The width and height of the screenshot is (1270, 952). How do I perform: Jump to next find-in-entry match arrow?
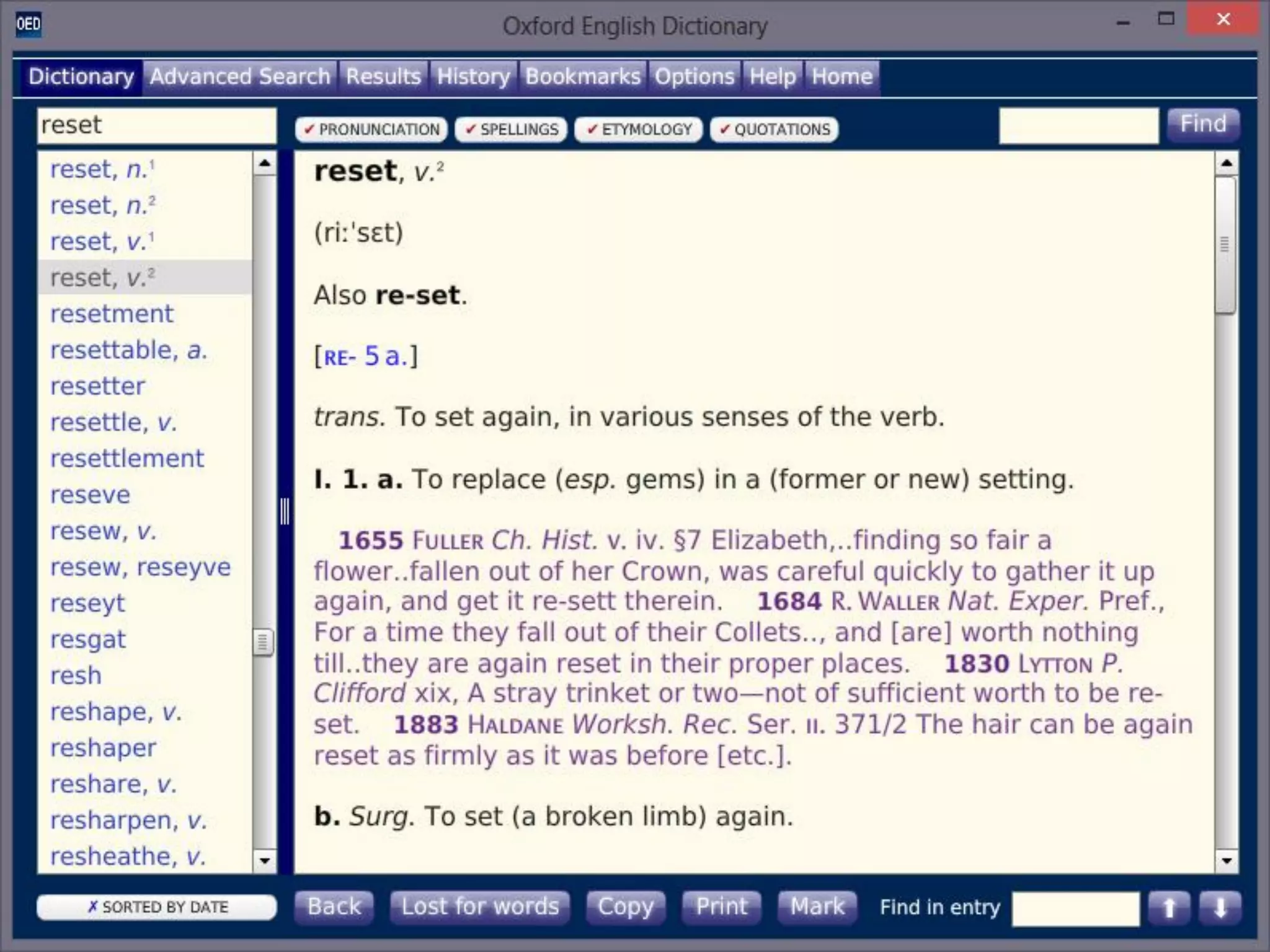[x=1220, y=908]
